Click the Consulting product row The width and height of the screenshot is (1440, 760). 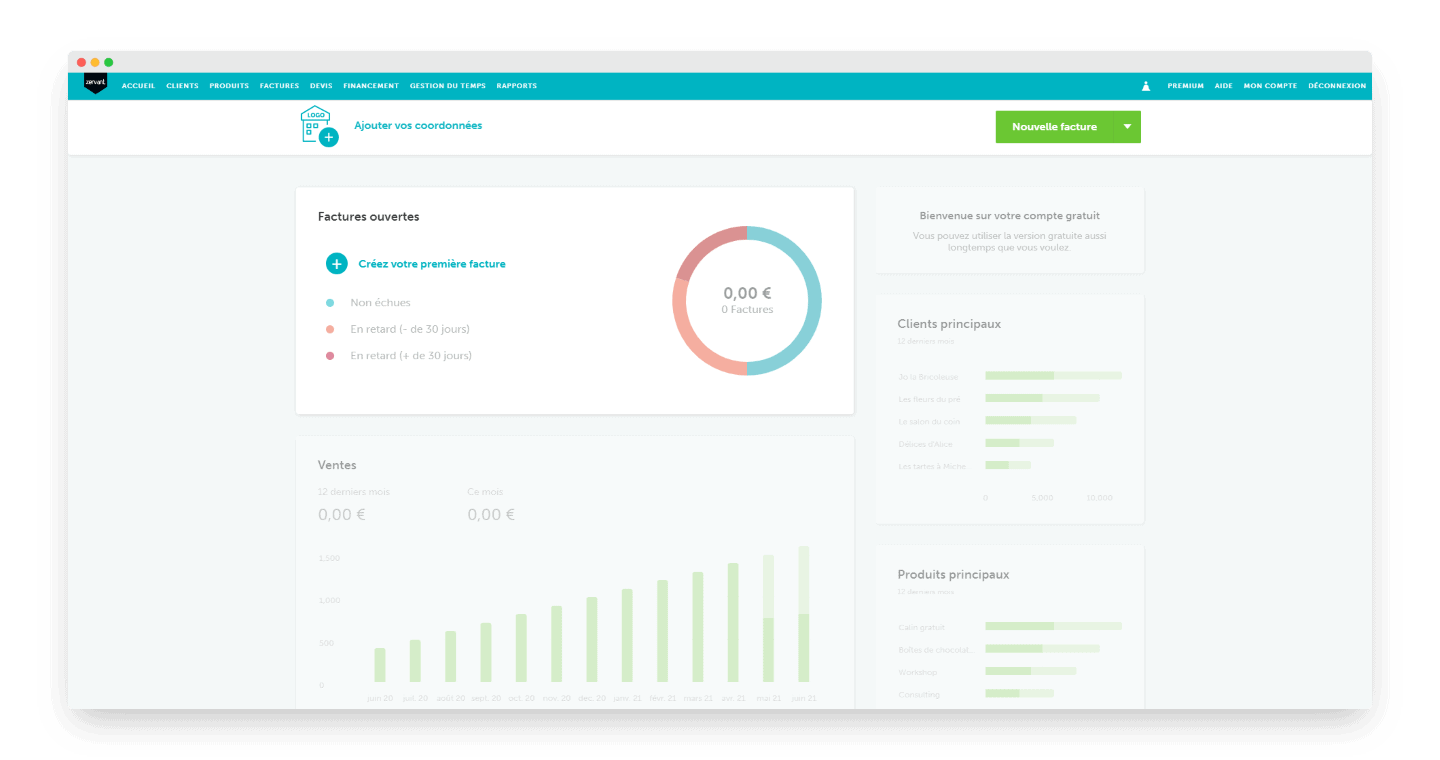pyautogui.click(x=976, y=694)
